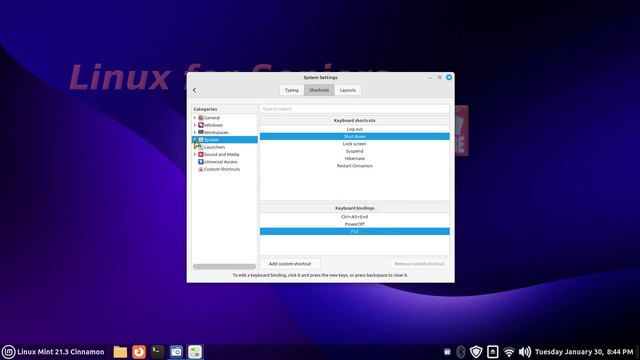The width and height of the screenshot is (640, 360).
Task: Click the Universal Access category icon
Action: 201,162
